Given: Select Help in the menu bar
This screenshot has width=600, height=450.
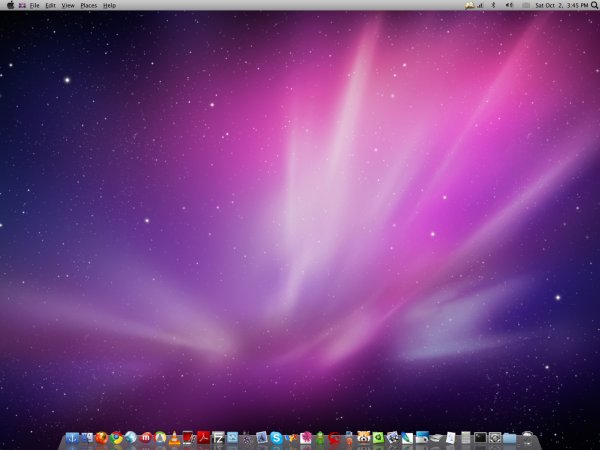Looking at the screenshot, I should [110, 6].
